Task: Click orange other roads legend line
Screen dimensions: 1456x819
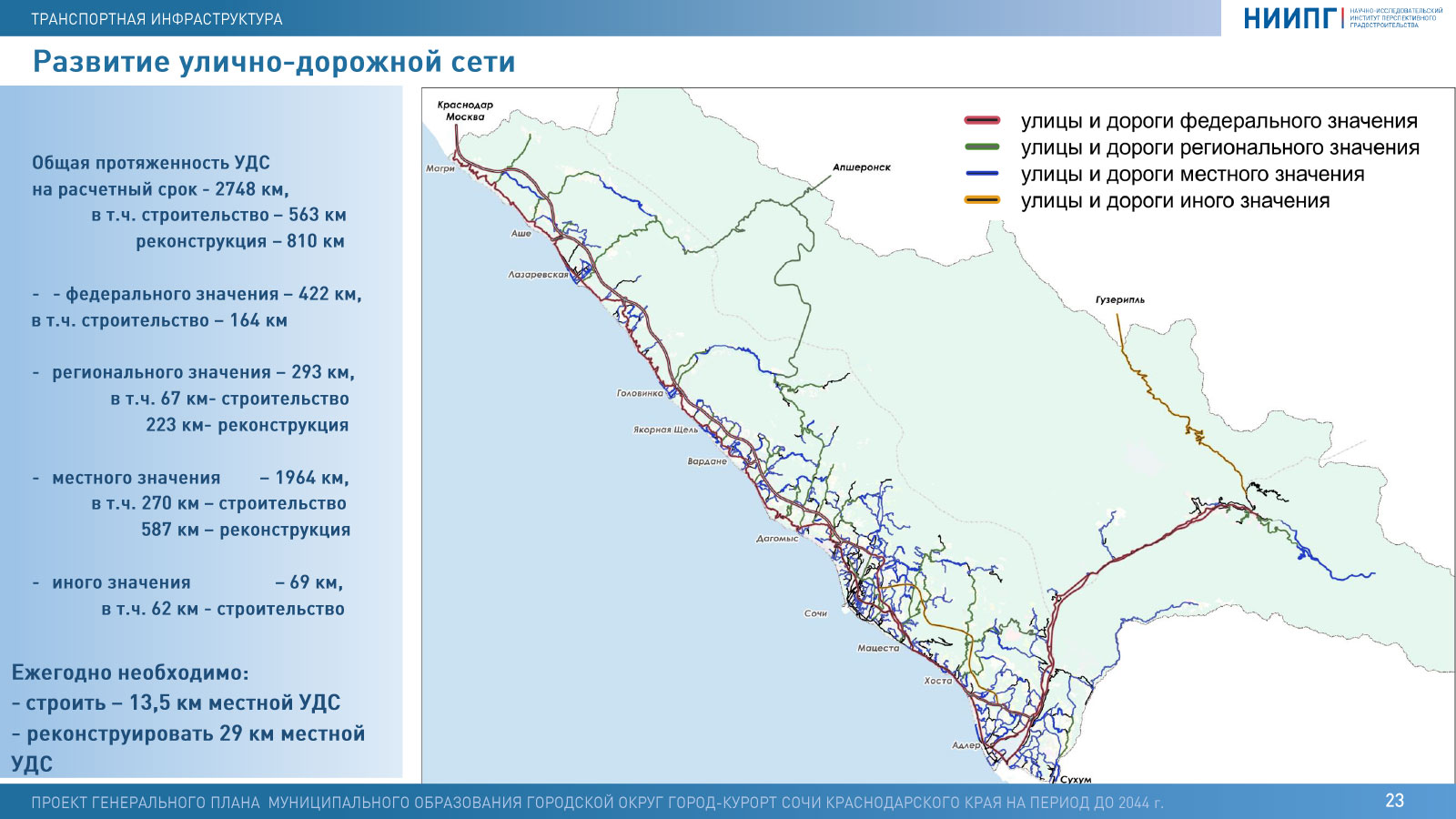Action: 982,199
